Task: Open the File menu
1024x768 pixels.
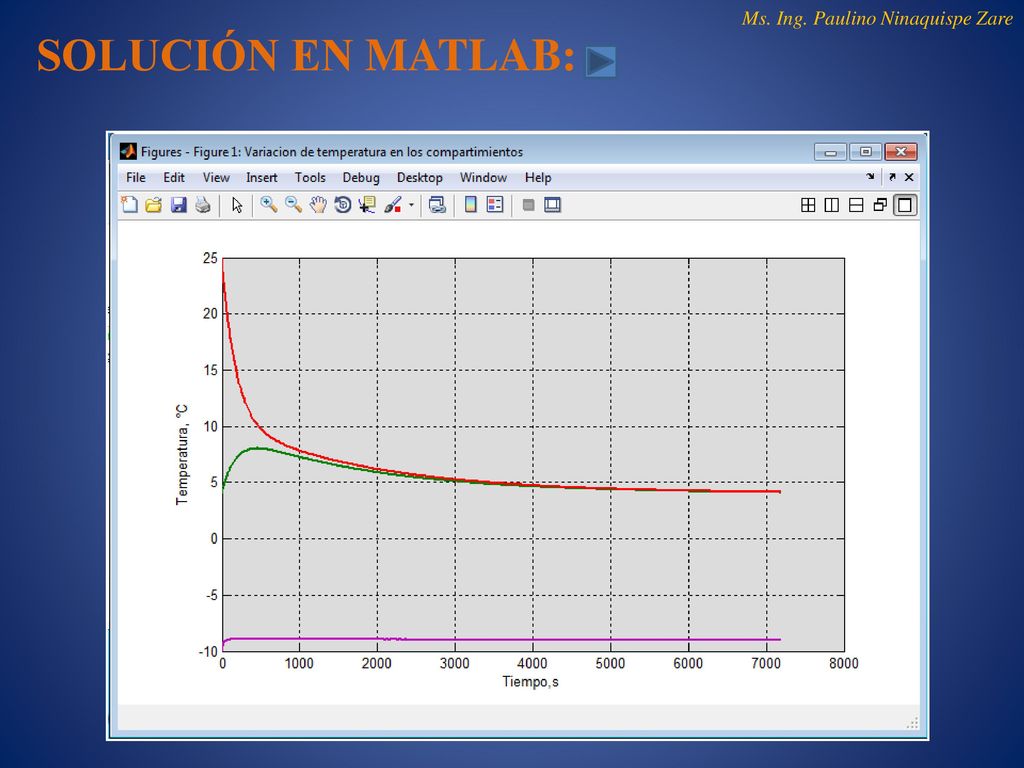Action: [x=136, y=178]
